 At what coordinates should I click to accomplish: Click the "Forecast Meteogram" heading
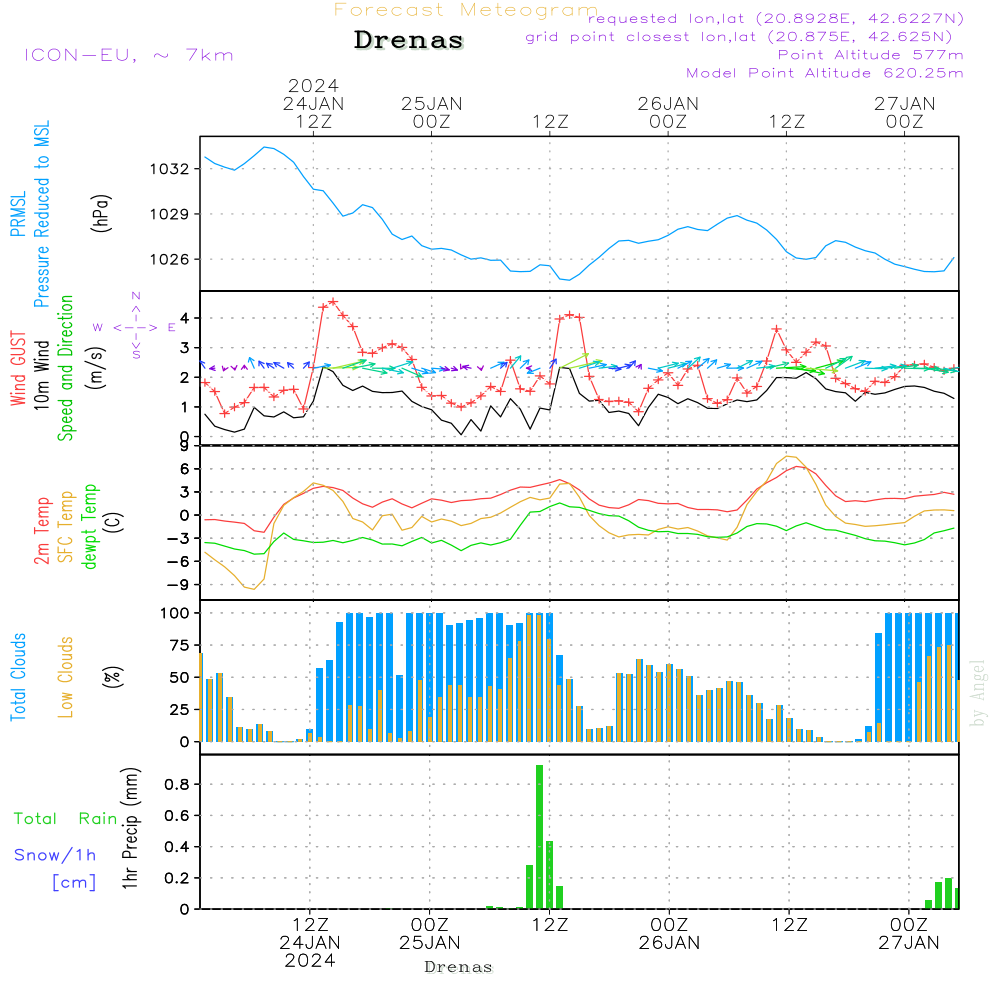click(x=466, y=10)
